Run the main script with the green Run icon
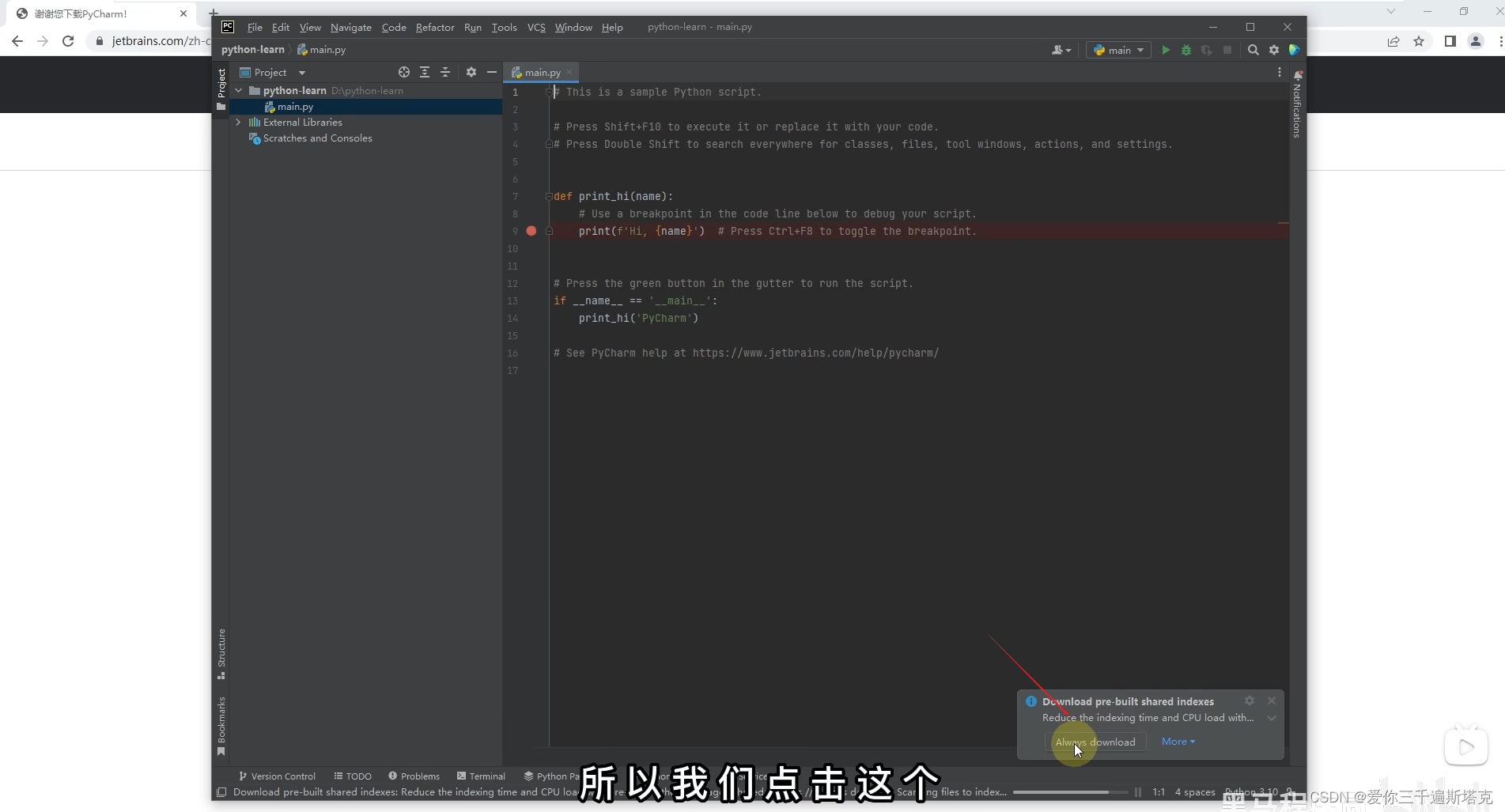This screenshot has height=812, width=1505. (1166, 50)
